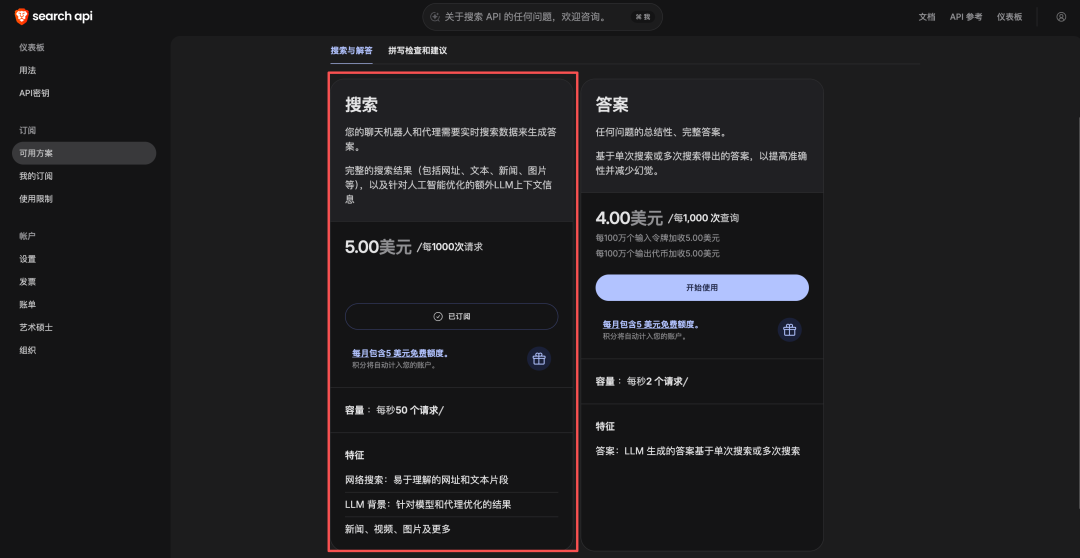Open the user account icon in the header
The width and height of the screenshot is (1080, 558).
pyautogui.click(x=1061, y=17)
